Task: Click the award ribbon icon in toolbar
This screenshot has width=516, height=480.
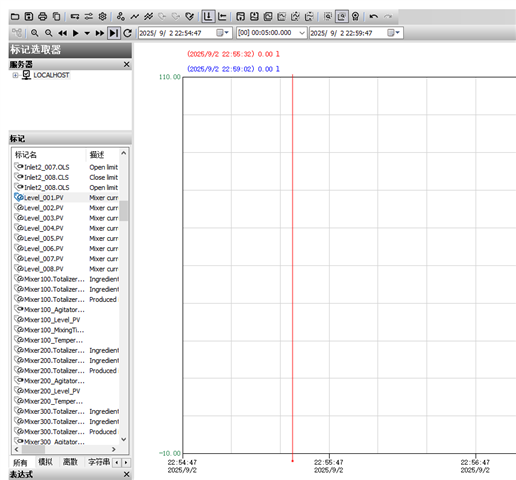Action: (355, 16)
